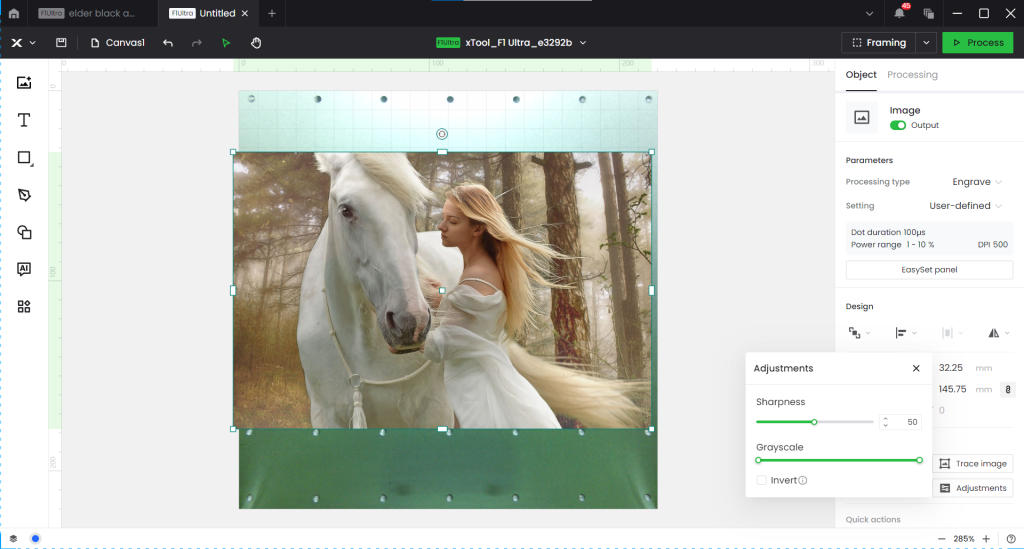Open the apps grid tool
1024x549 pixels.
pyautogui.click(x=24, y=306)
